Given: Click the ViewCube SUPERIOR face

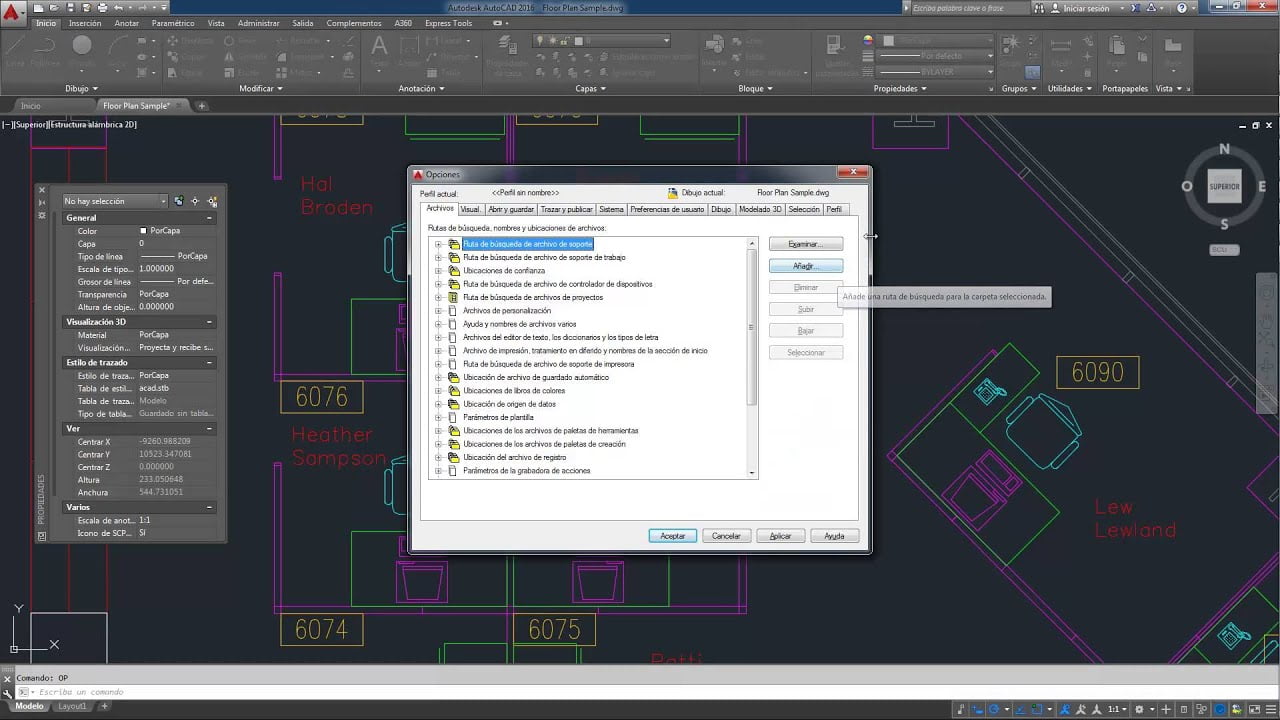Looking at the screenshot, I should [1224, 187].
